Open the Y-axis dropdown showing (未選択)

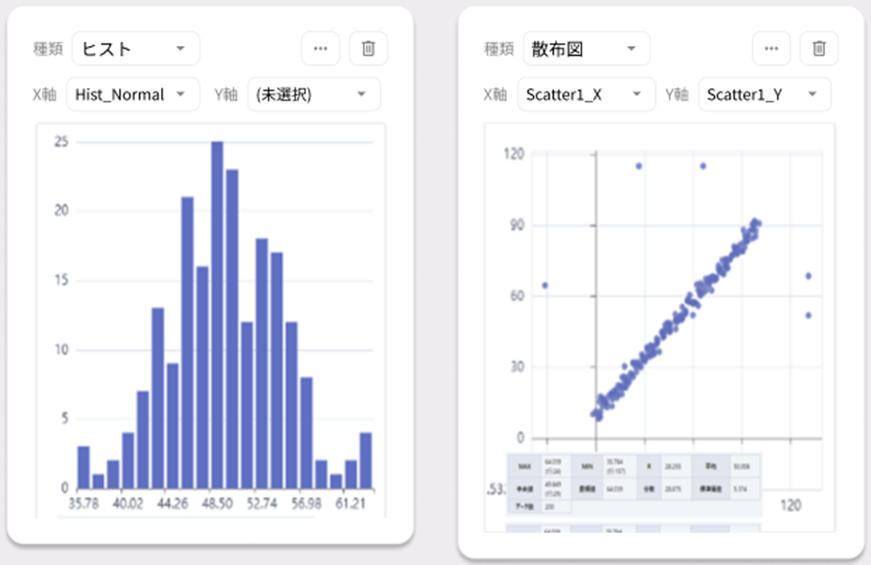[314, 95]
